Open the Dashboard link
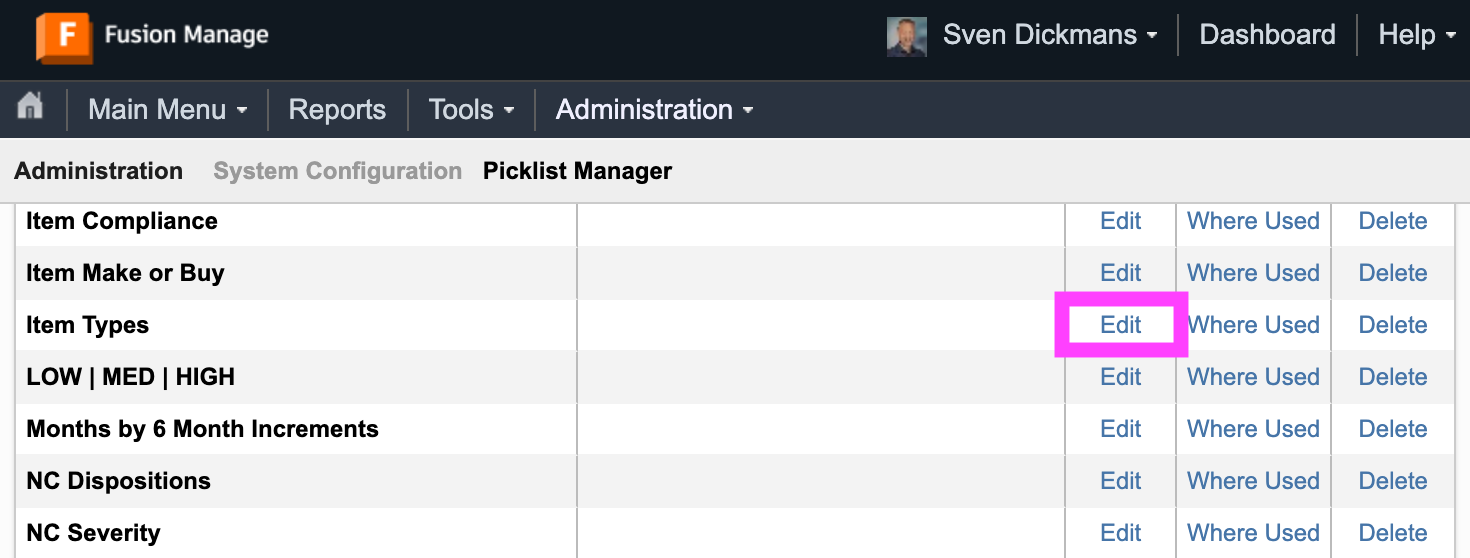 [1267, 35]
